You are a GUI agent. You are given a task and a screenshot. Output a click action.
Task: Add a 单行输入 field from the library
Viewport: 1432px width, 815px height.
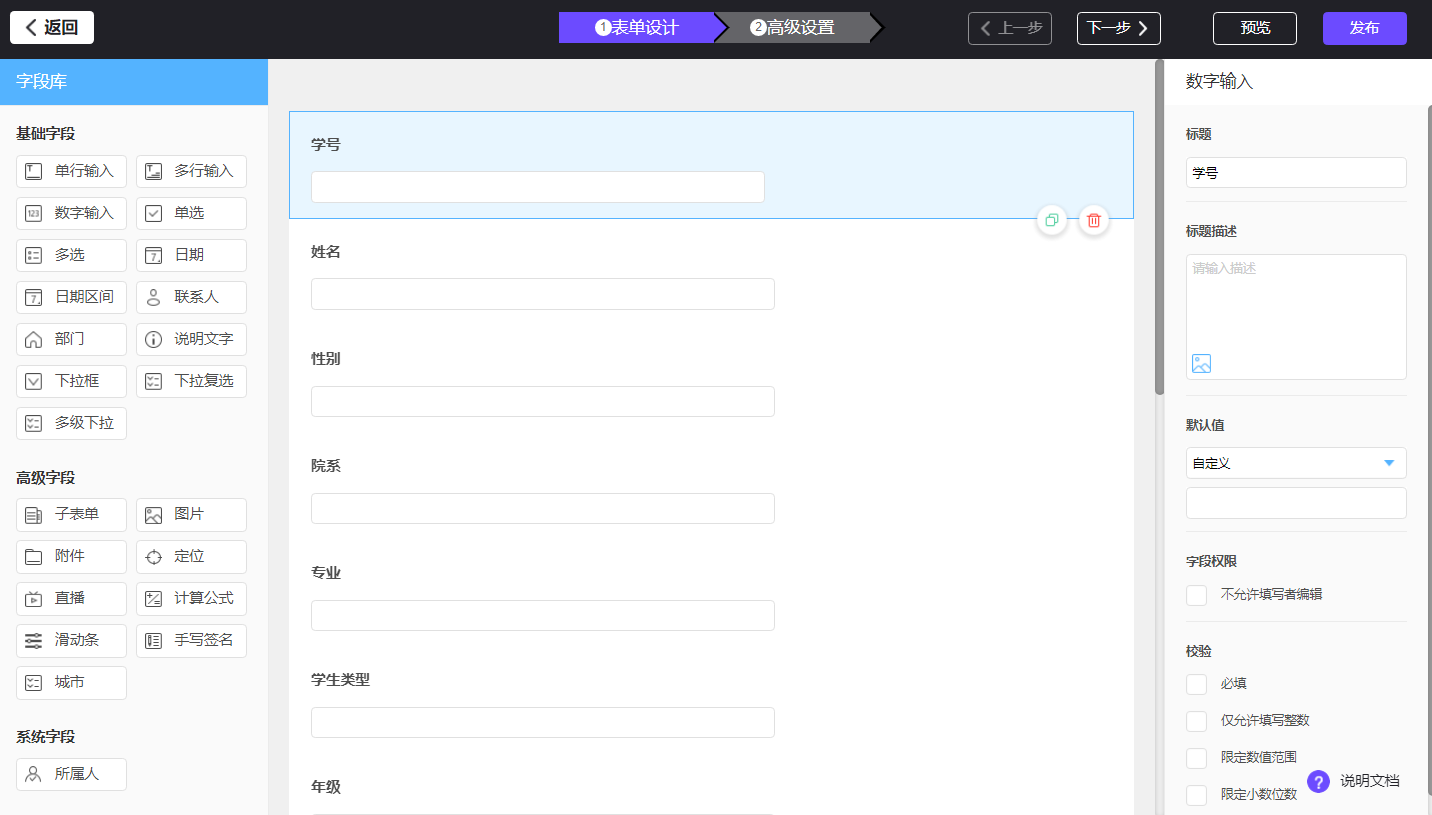(x=72, y=171)
